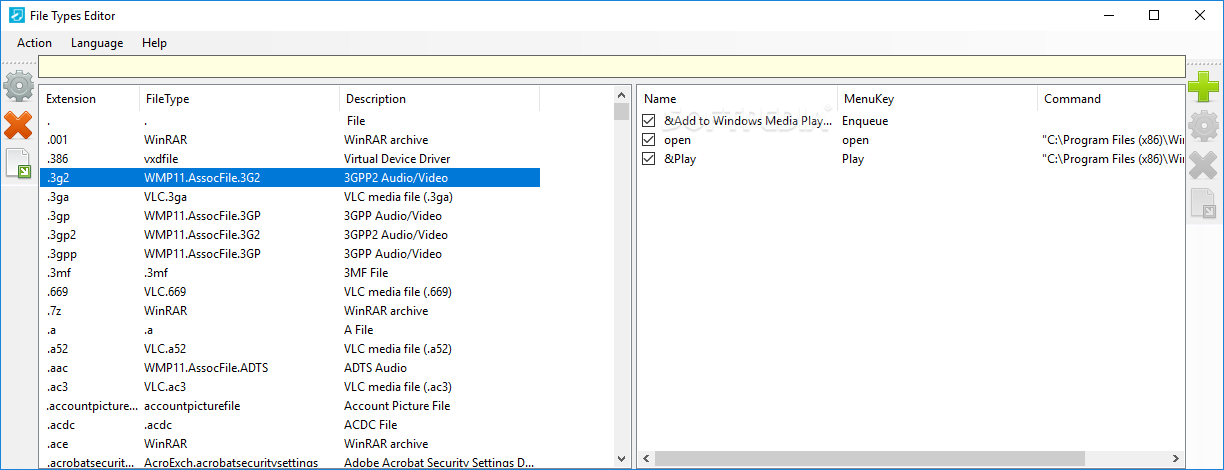This screenshot has height=470, width=1224.
Task: Click the gray page icon on right sidebar
Action: pyautogui.click(x=1204, y=203)
